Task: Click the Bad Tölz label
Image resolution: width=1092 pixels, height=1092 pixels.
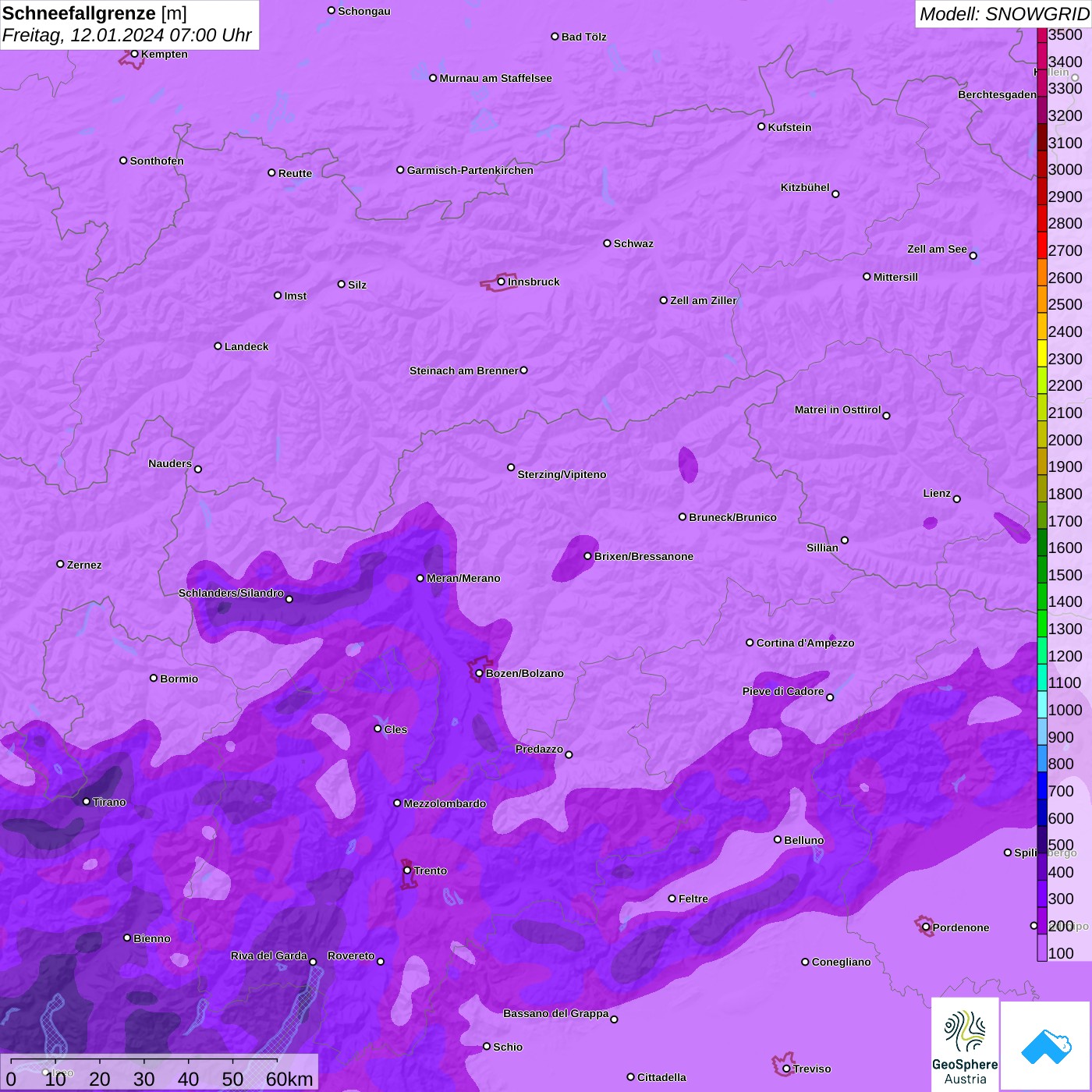Action: (584, 37)
